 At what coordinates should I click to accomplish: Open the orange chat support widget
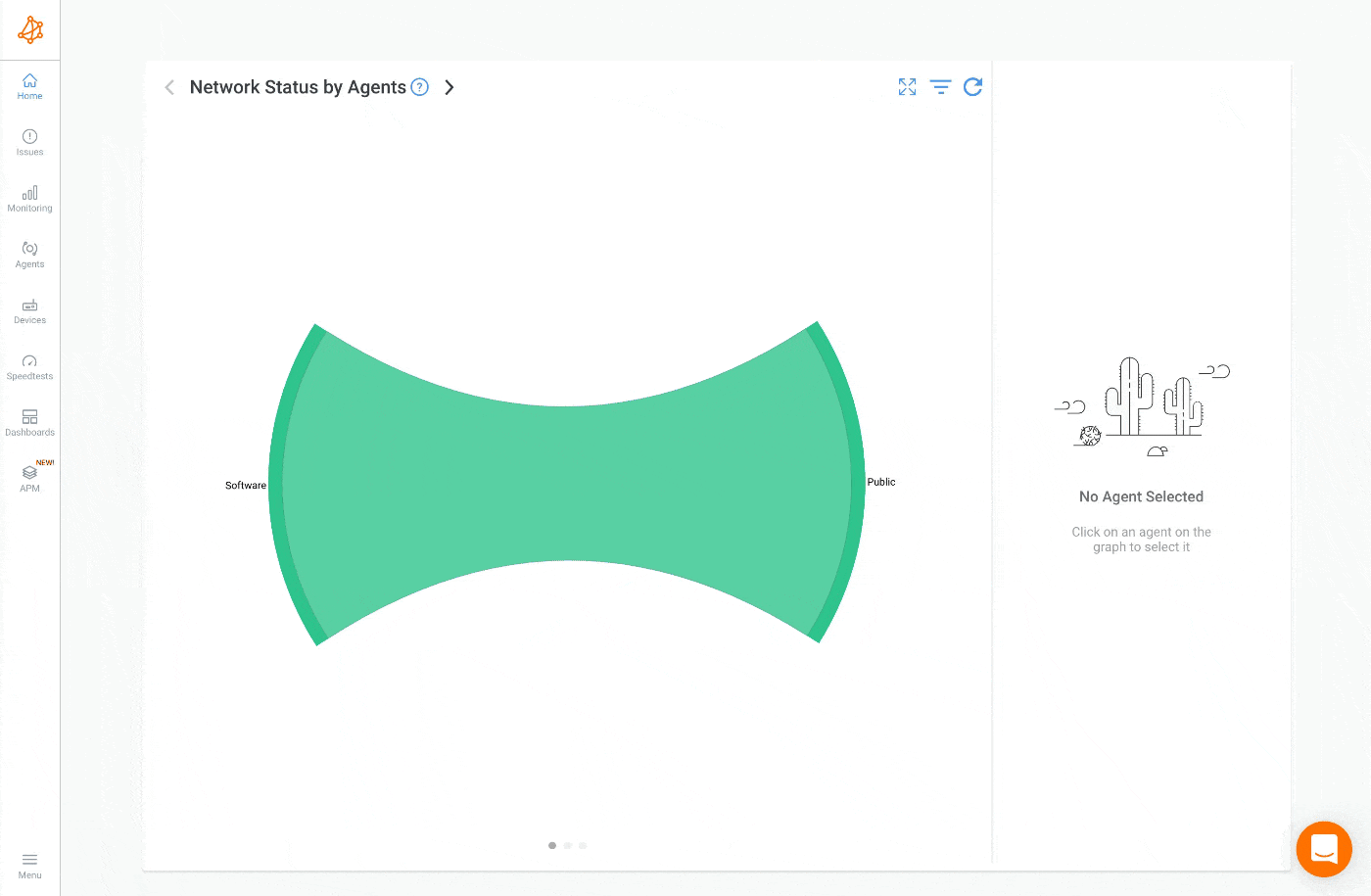[x=1323, y=849]
